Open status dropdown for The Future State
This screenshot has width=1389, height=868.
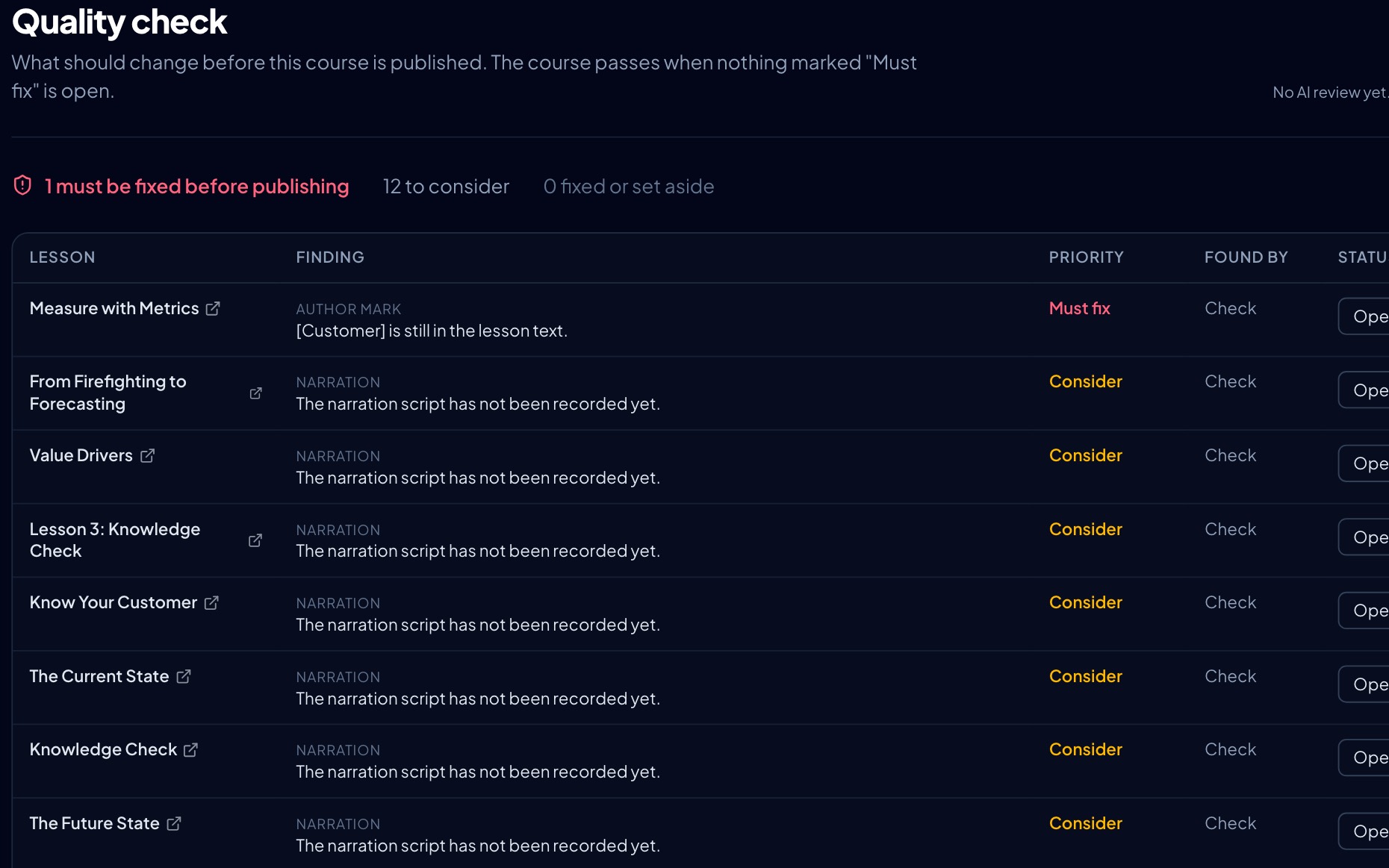click(x=1364, y=831)
